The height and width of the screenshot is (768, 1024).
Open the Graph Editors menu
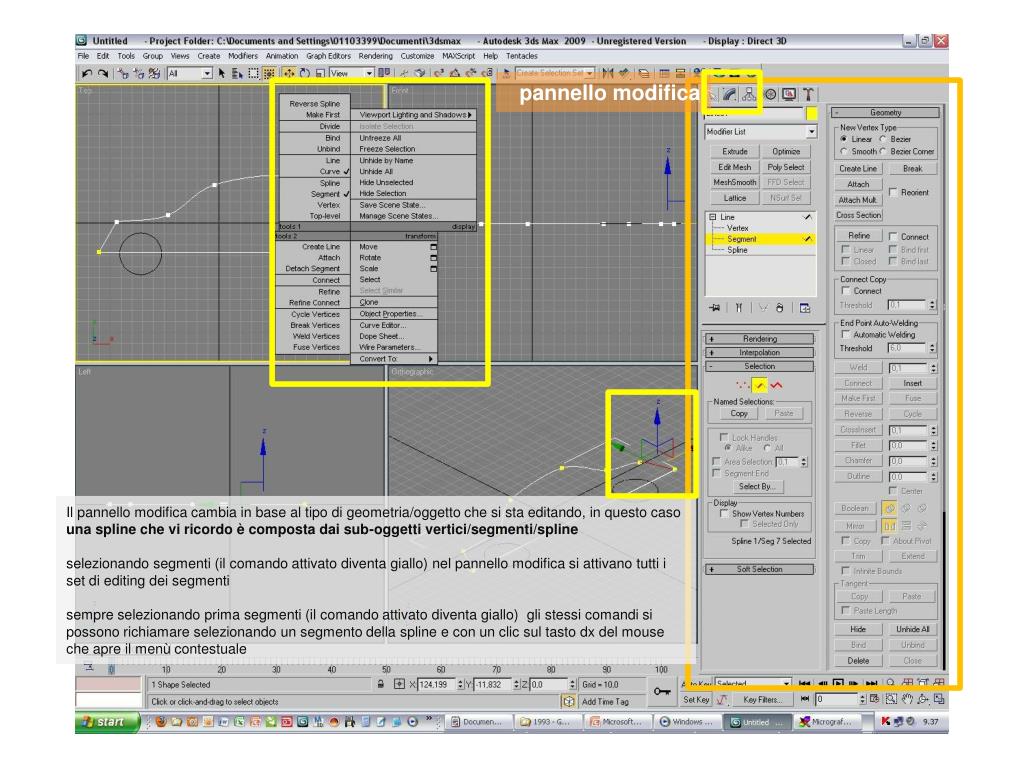click(328, 56)
